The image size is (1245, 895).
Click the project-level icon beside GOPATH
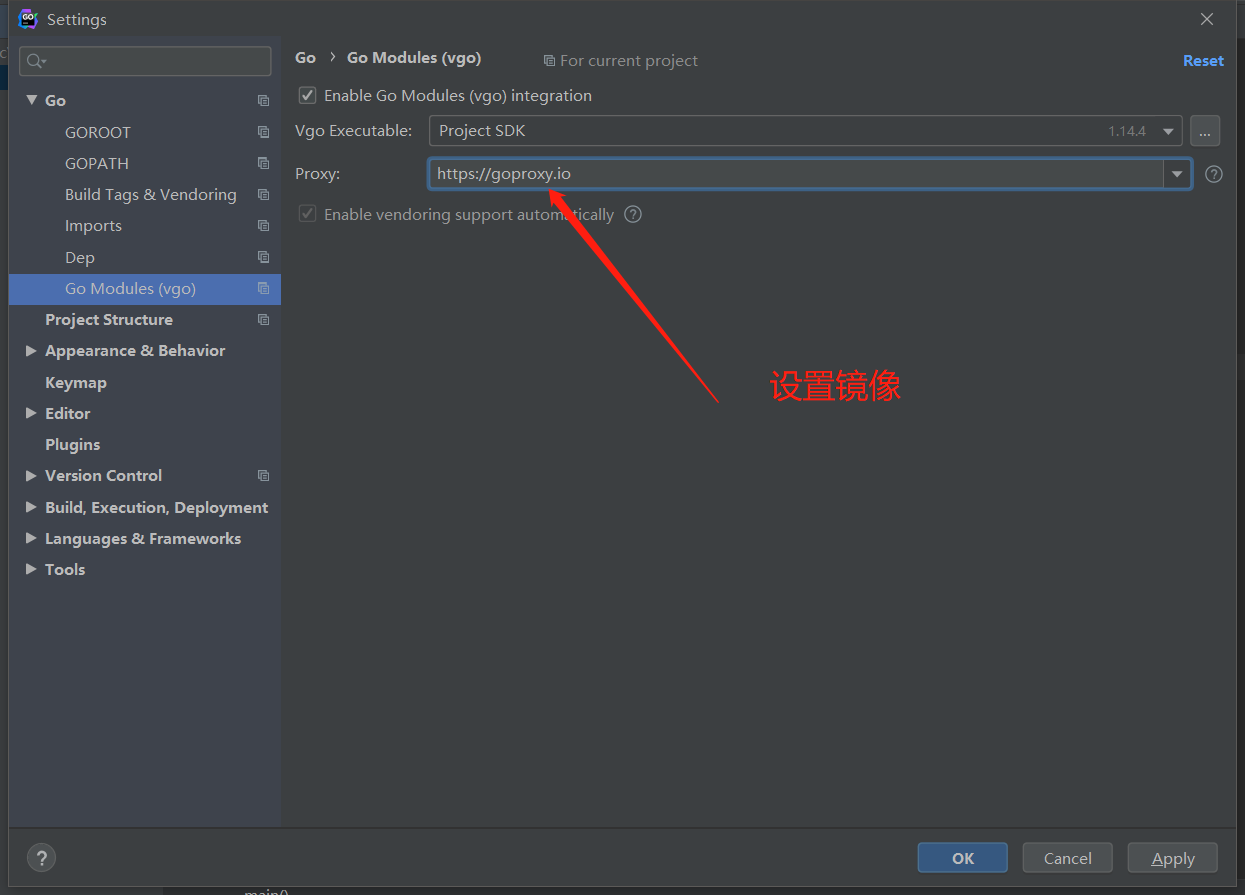click(263, 163)
